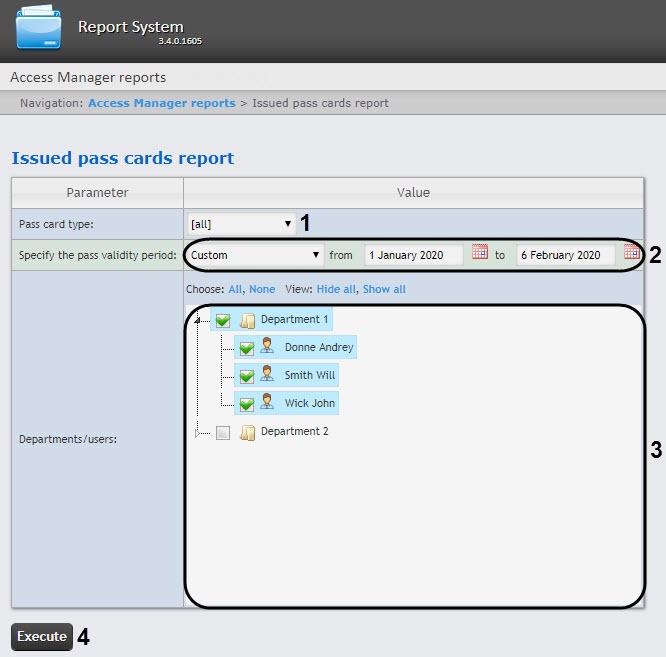Expand the Department 2 tree node
This screenshot has height=657, width=666.
pos(197,433)
